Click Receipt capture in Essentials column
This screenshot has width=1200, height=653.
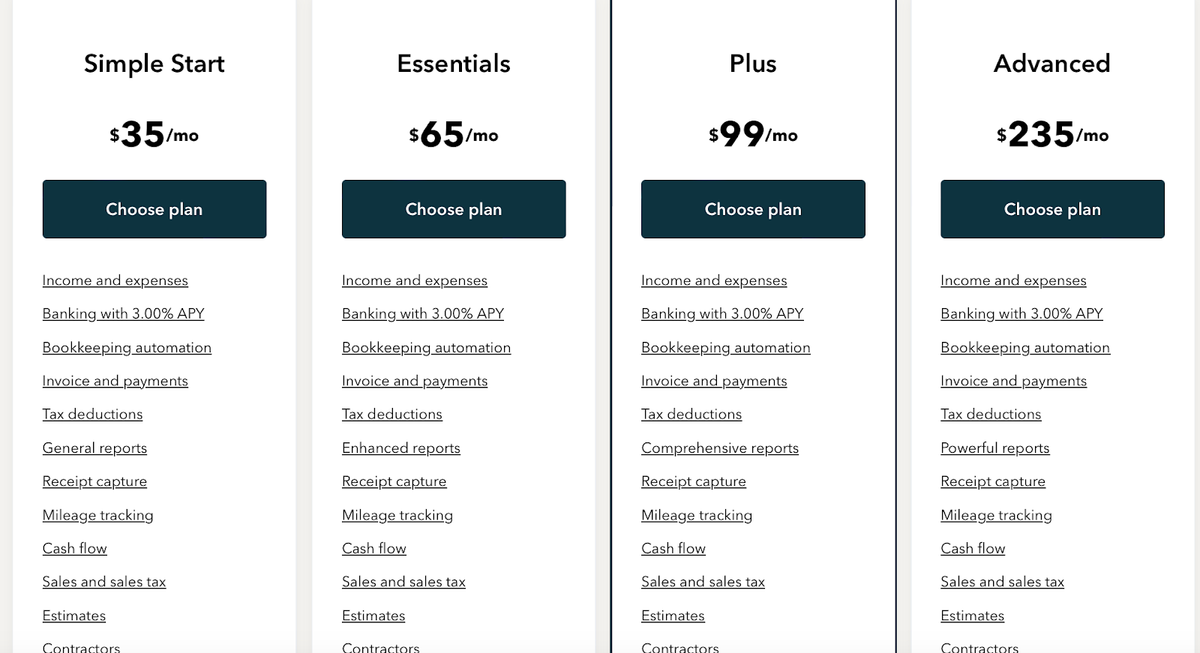394,482
